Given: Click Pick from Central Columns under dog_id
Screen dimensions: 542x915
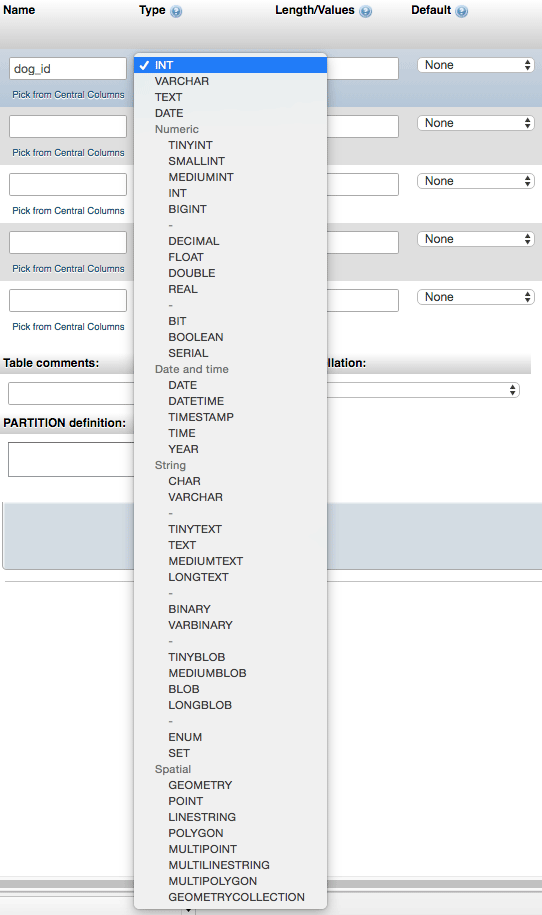Looking at the screenshot, I should coord(68,95).
